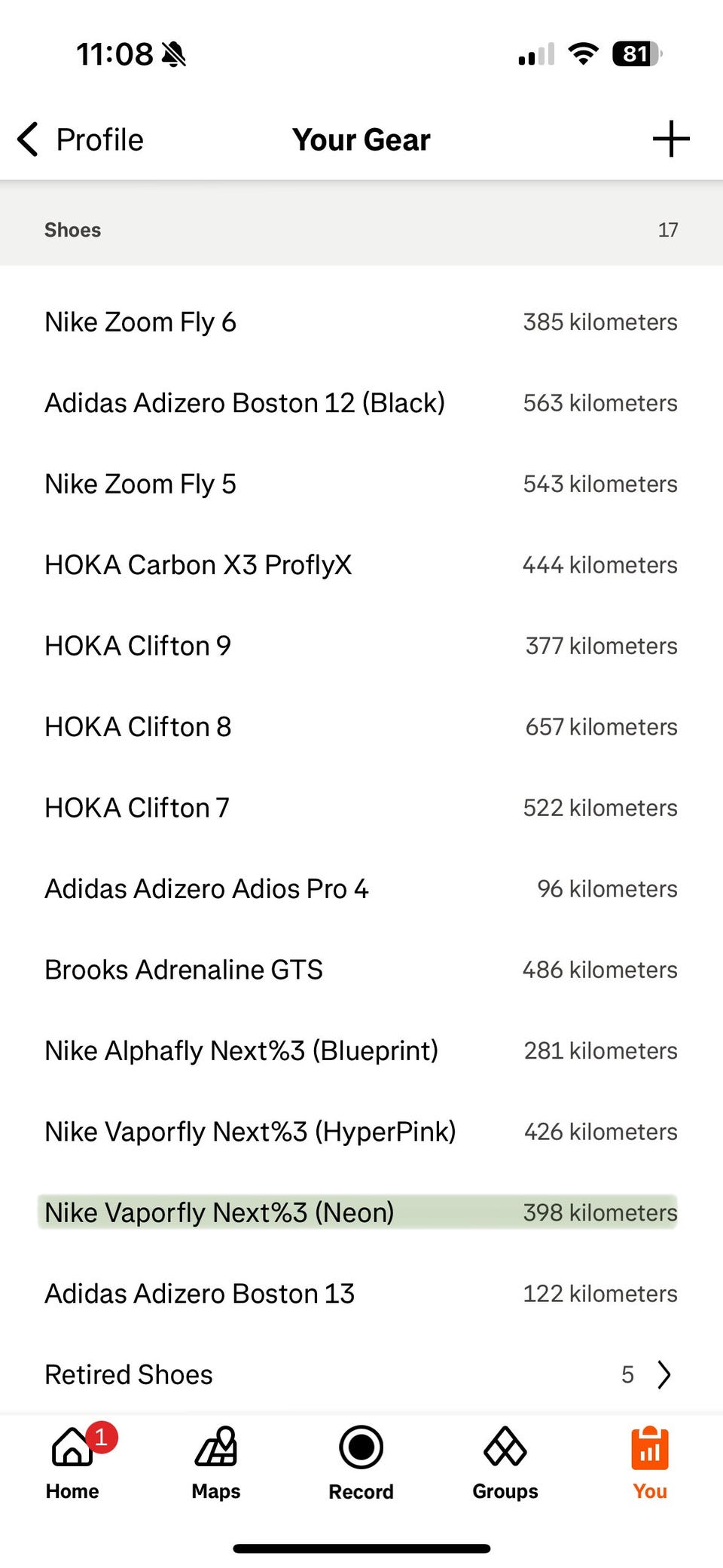Tap the plus icon to add gear
This screenshot has width=723, height=1568.
[x=670, y=139]
